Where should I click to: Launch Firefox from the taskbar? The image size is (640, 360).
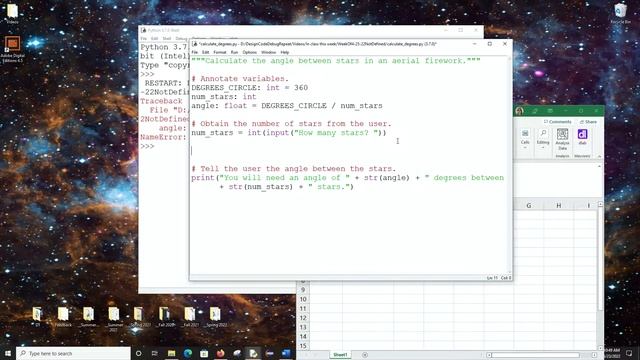220,353
